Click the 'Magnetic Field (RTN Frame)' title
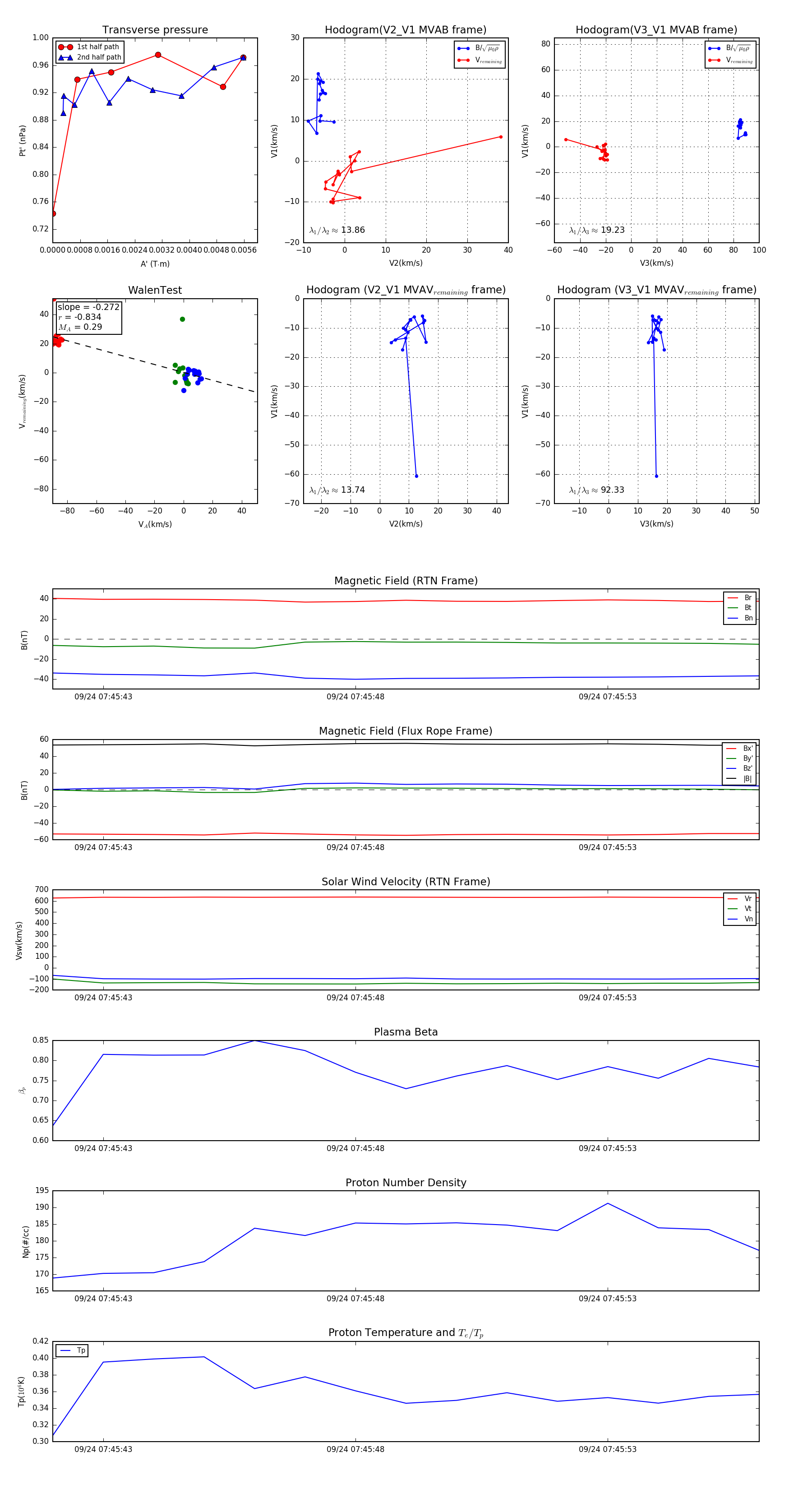This screenshot has width=812, height=1489. [x=406, y=581]
